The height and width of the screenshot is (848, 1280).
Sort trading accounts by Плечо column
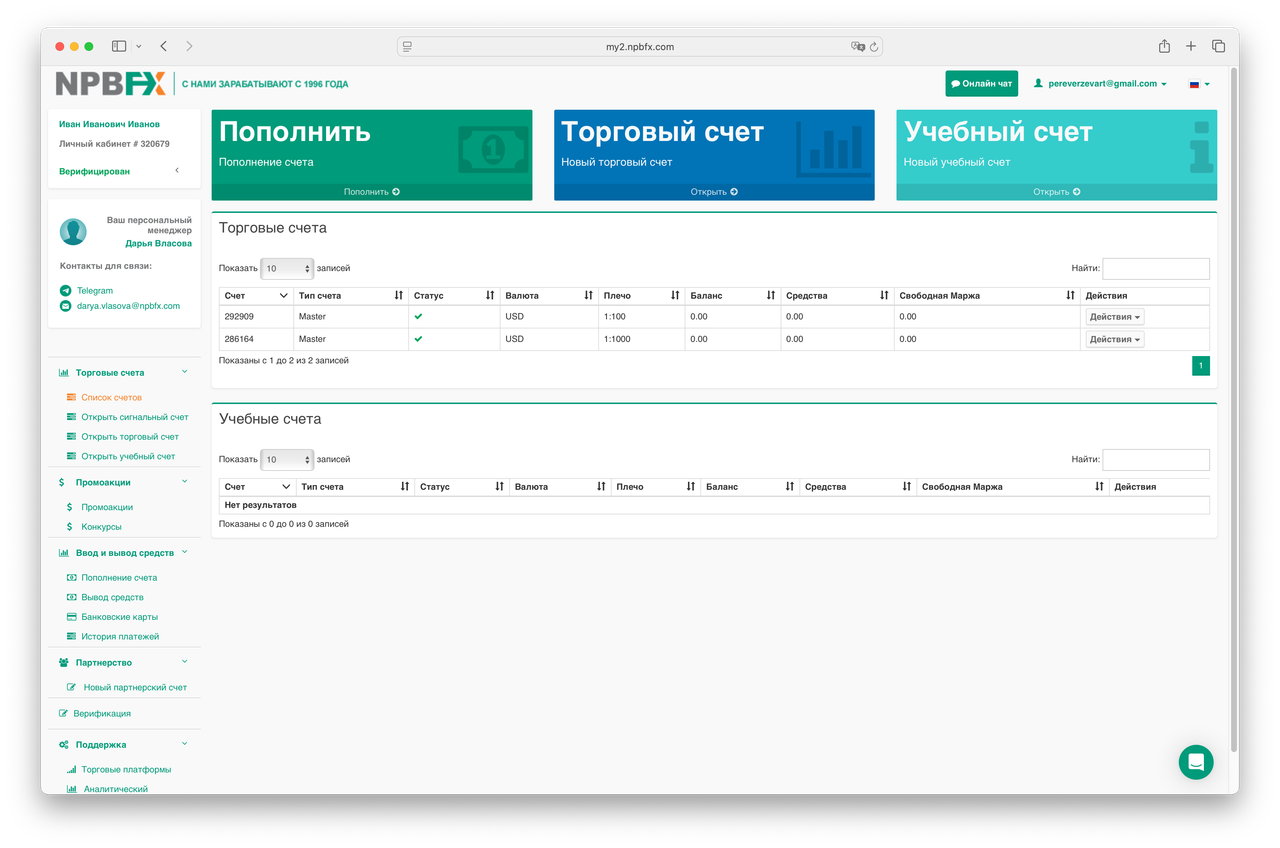click(641, 296)
